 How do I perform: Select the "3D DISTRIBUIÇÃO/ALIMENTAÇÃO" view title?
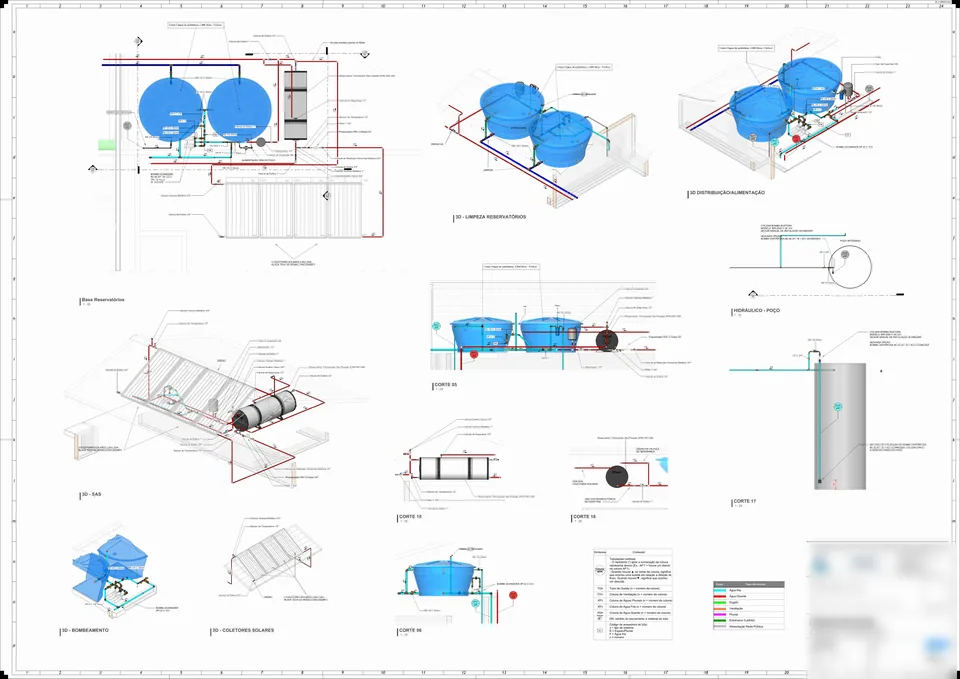pos(727,193)
